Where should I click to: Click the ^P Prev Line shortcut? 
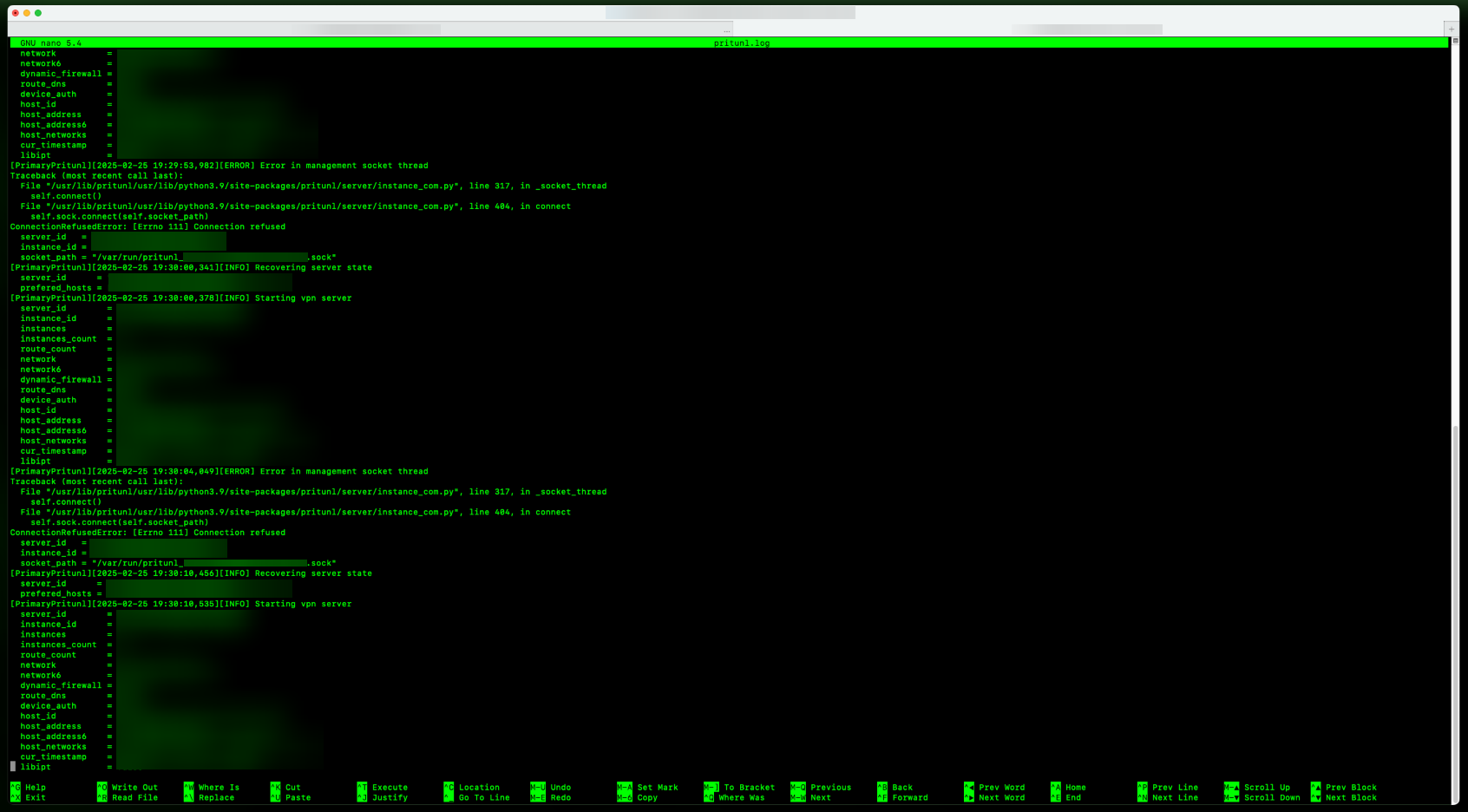tap(1169, 788)
